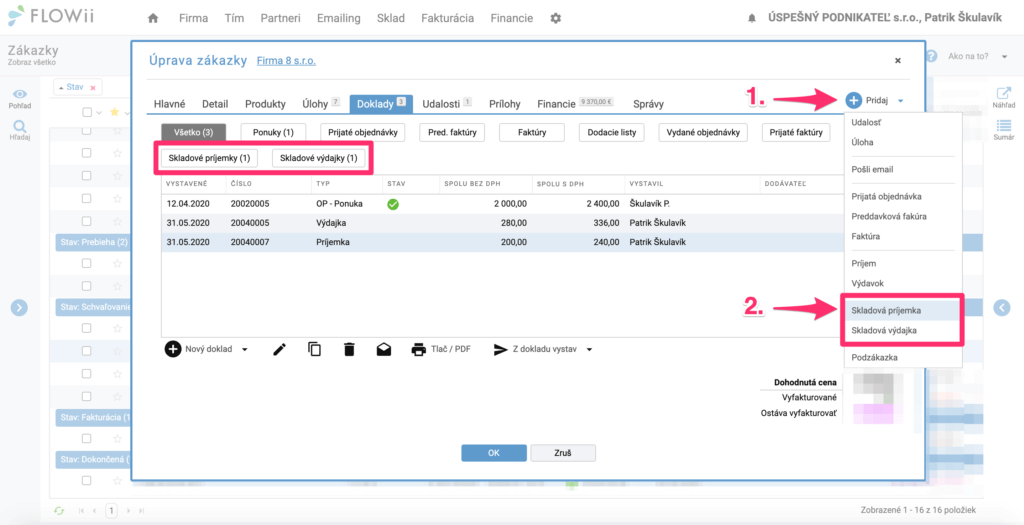This screenshot has height=525, width=1024.
Task: Click the copy document icon
Action: pos(314,349)
